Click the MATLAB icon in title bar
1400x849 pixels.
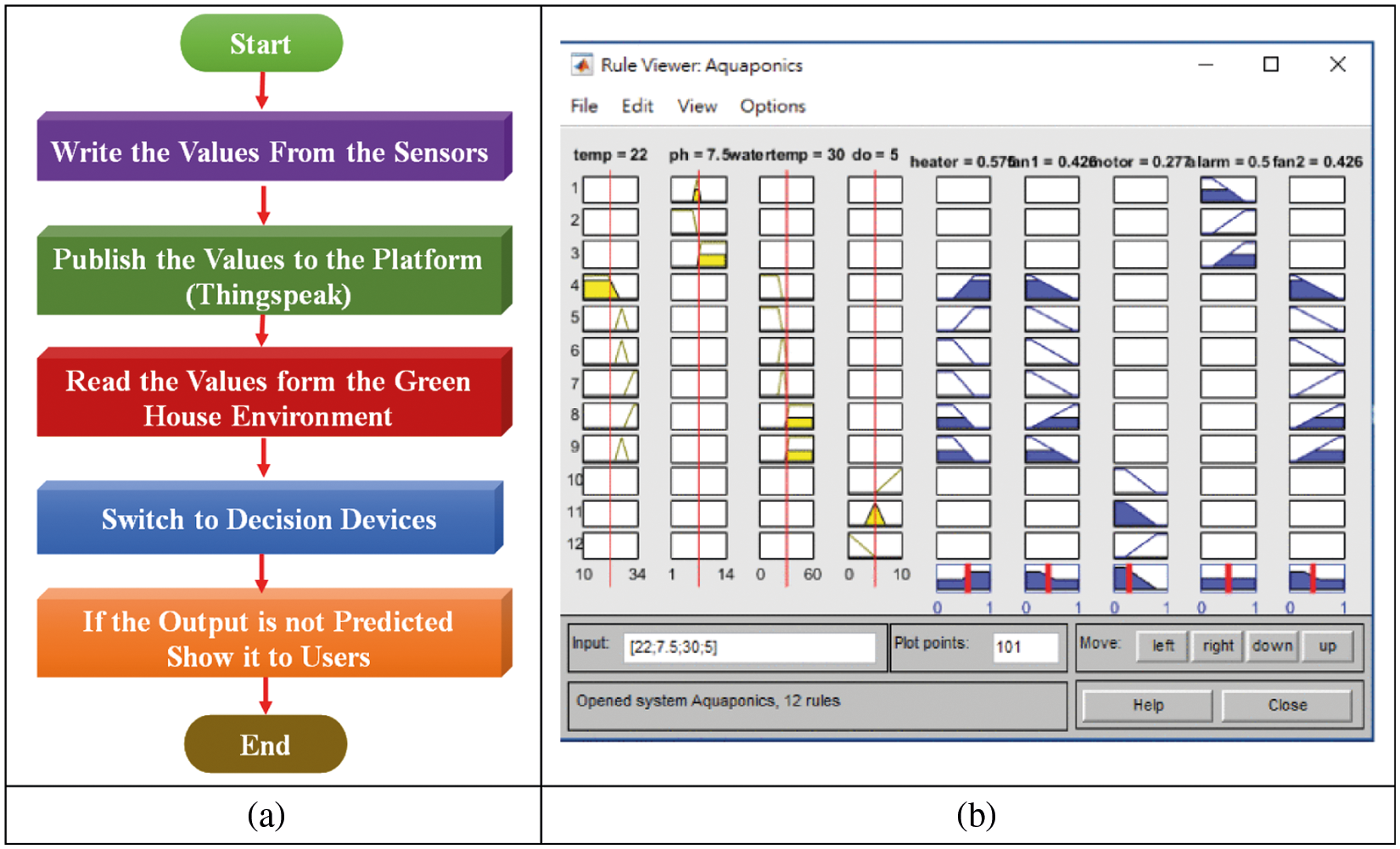click(581, 65)
